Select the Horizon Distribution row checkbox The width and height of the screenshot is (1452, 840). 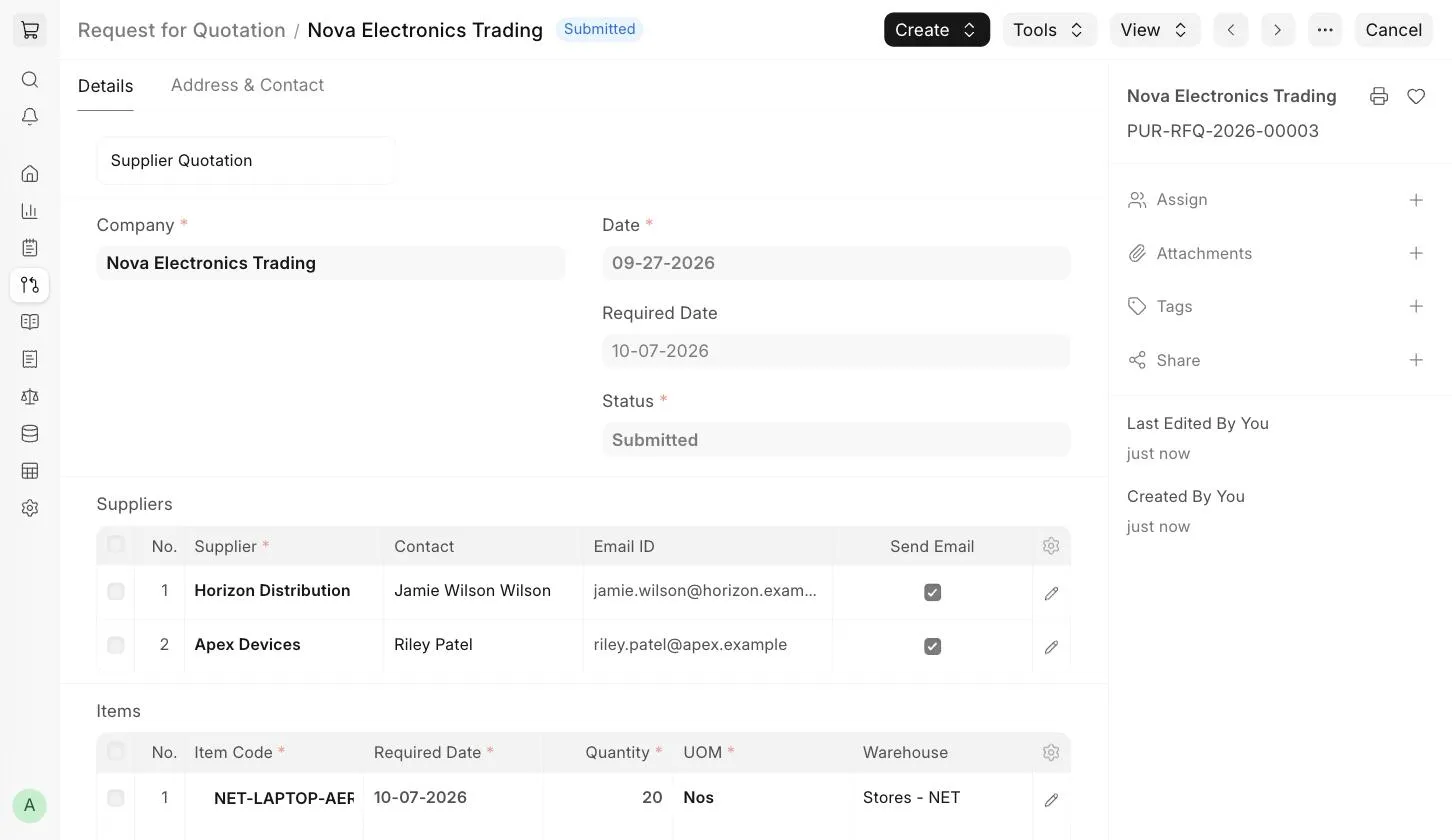coord(116,591)
